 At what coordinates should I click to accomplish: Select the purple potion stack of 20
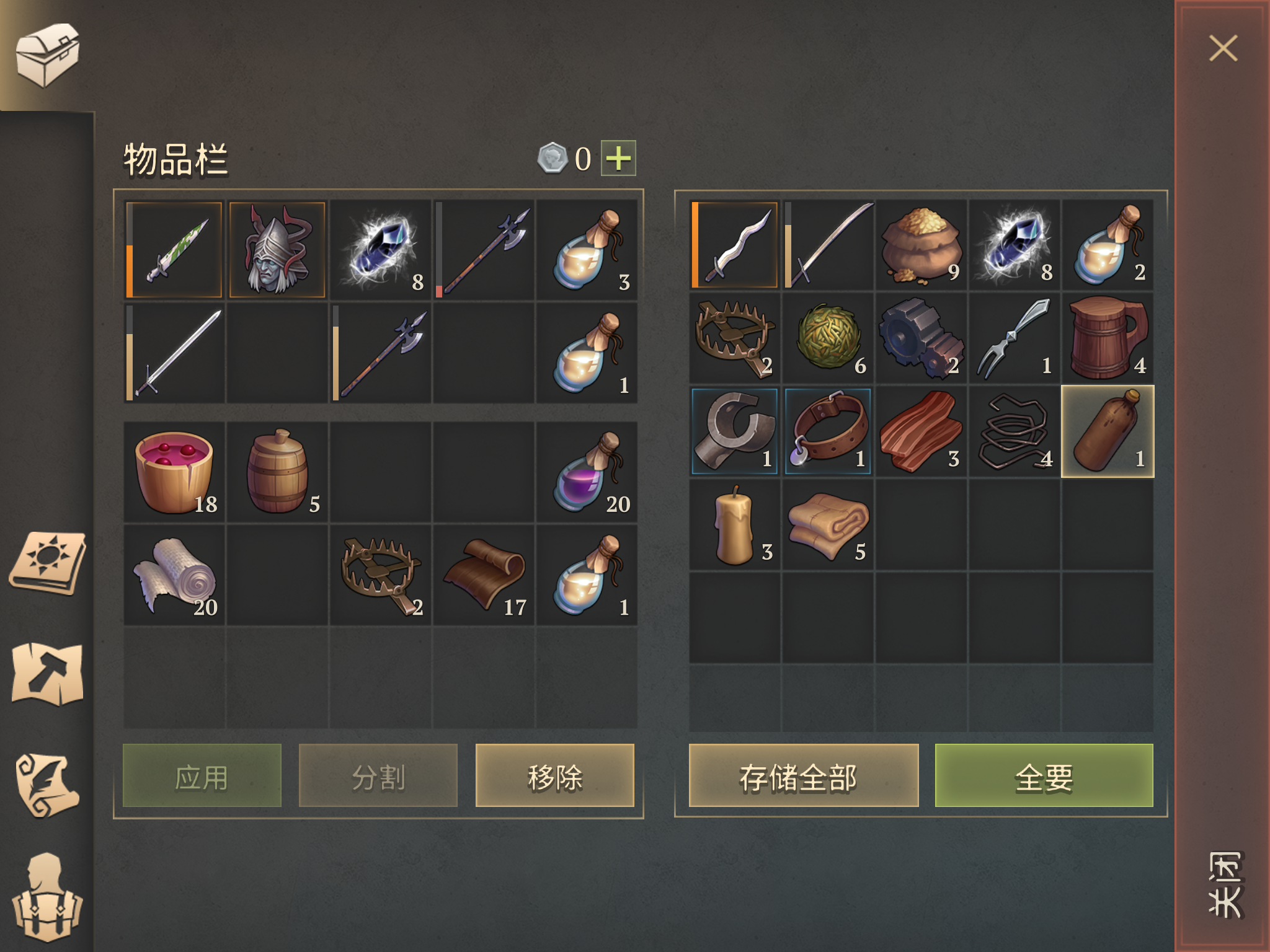(x=587, y=472)
